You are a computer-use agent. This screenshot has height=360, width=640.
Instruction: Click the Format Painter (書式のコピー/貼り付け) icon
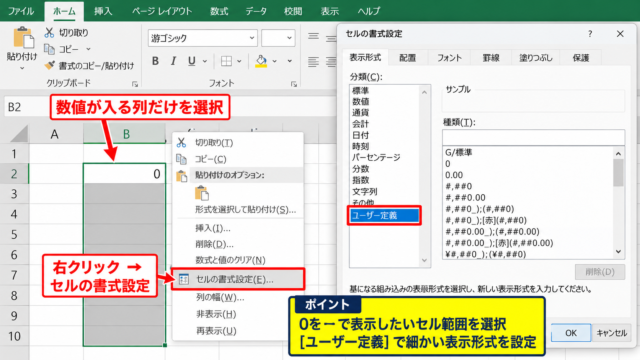[x=49, y=65]
